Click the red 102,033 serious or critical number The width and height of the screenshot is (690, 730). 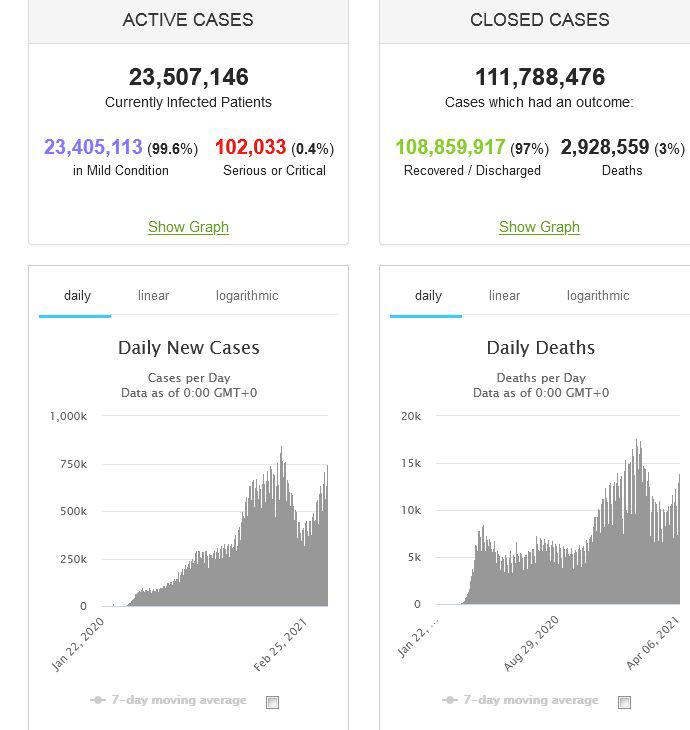click(x=250, y=148)
